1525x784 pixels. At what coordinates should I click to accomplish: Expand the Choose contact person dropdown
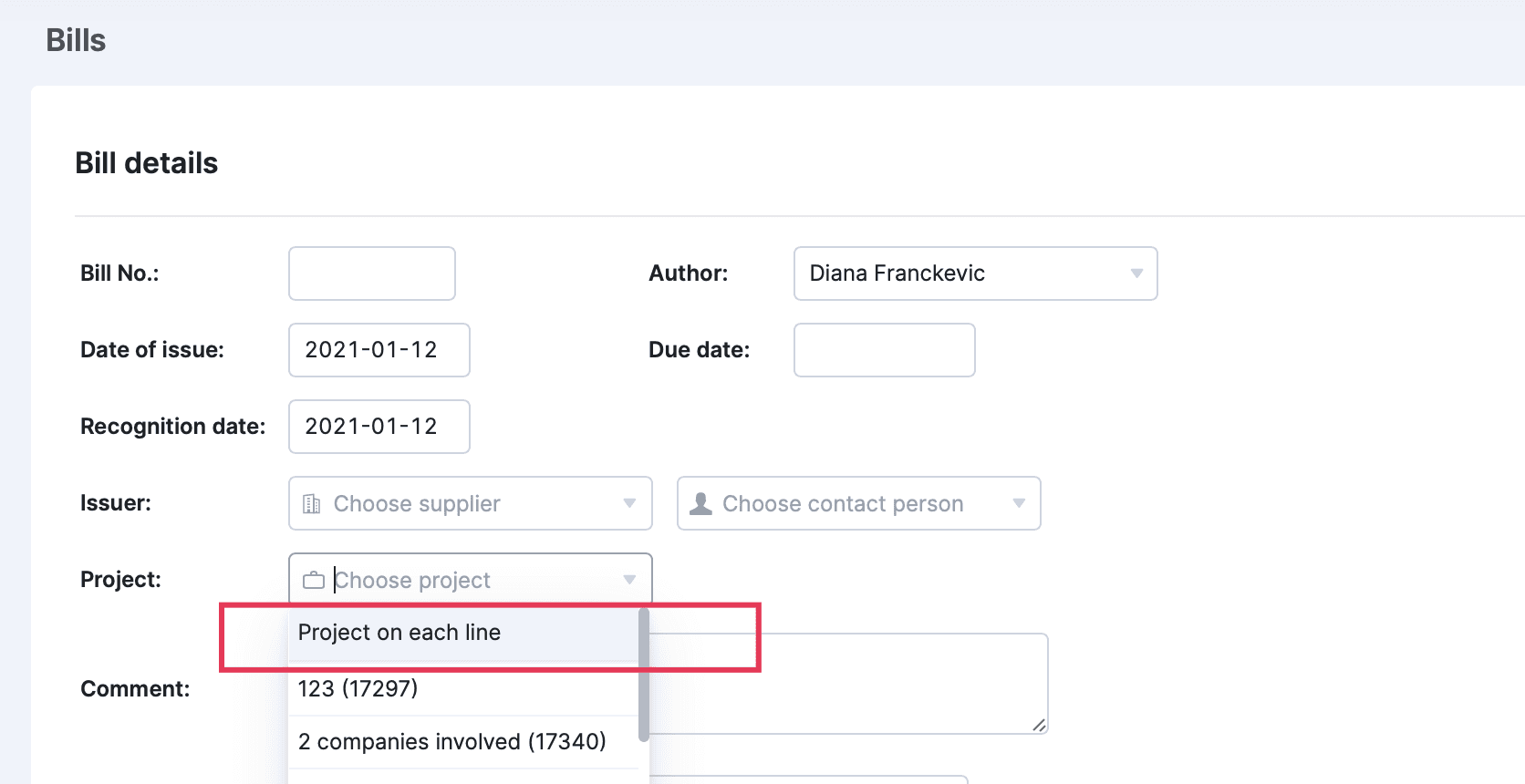click(x=1019, y=503)
